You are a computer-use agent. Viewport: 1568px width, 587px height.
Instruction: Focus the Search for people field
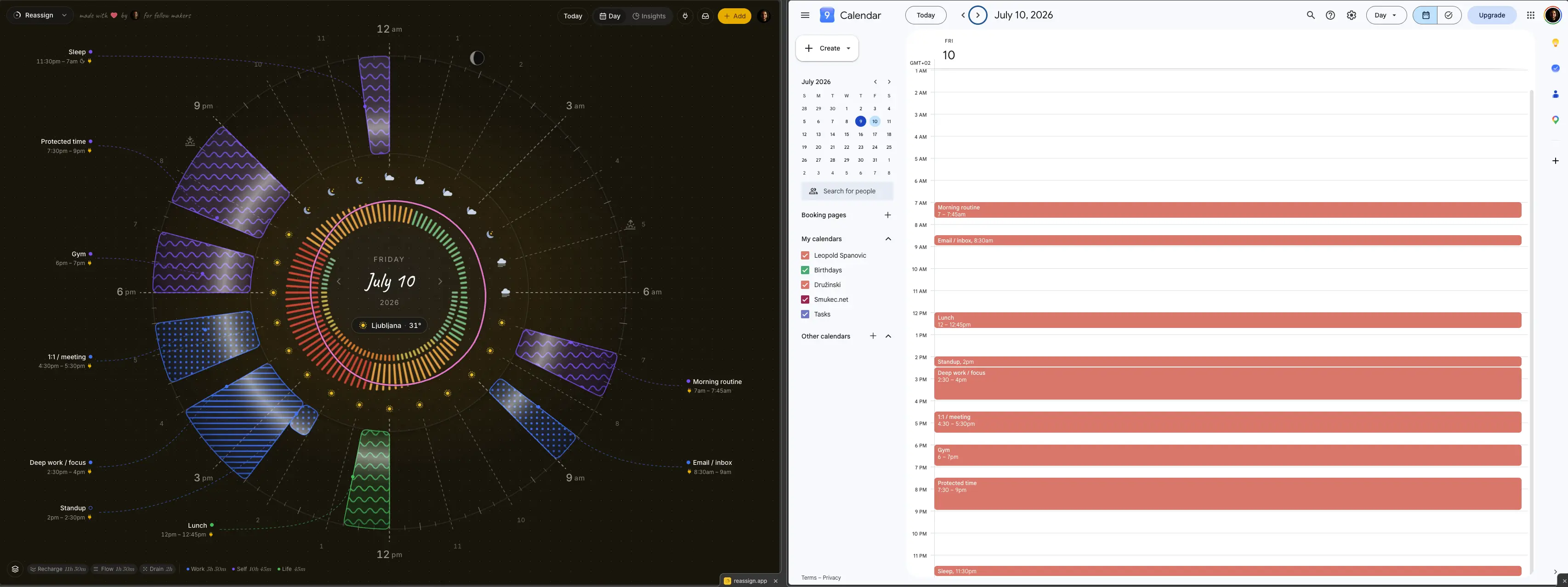pos(846,191)
